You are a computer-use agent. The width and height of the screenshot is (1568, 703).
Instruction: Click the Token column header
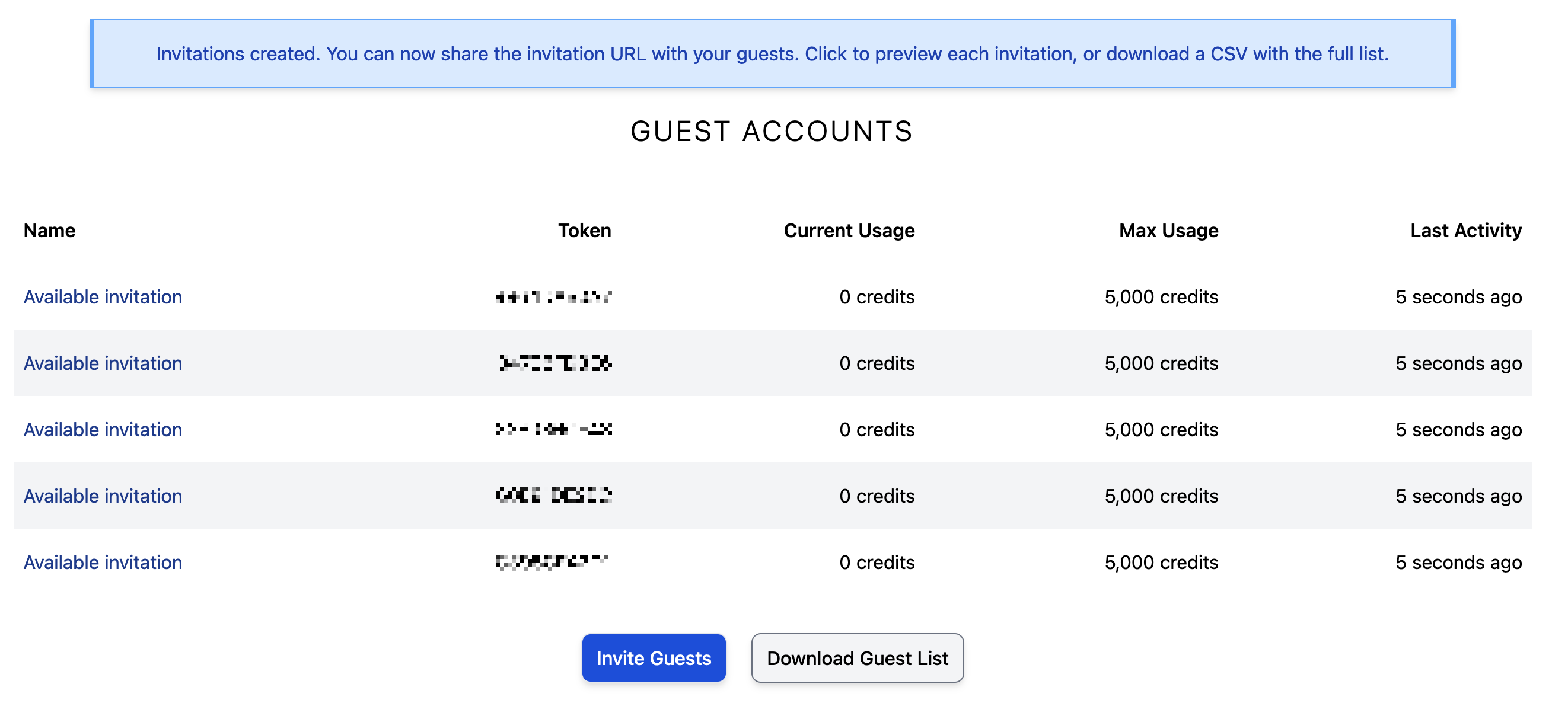(584, 231)
